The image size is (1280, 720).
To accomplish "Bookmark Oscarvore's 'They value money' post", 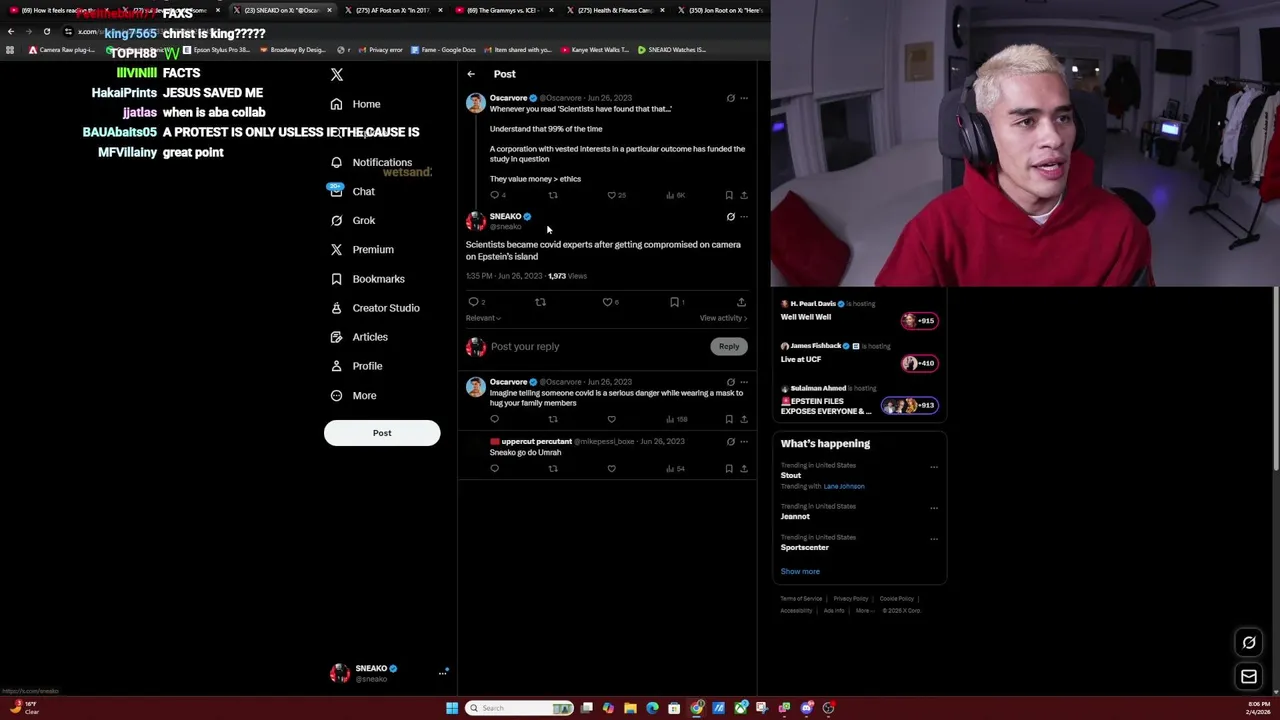I will tap(729, 195).
